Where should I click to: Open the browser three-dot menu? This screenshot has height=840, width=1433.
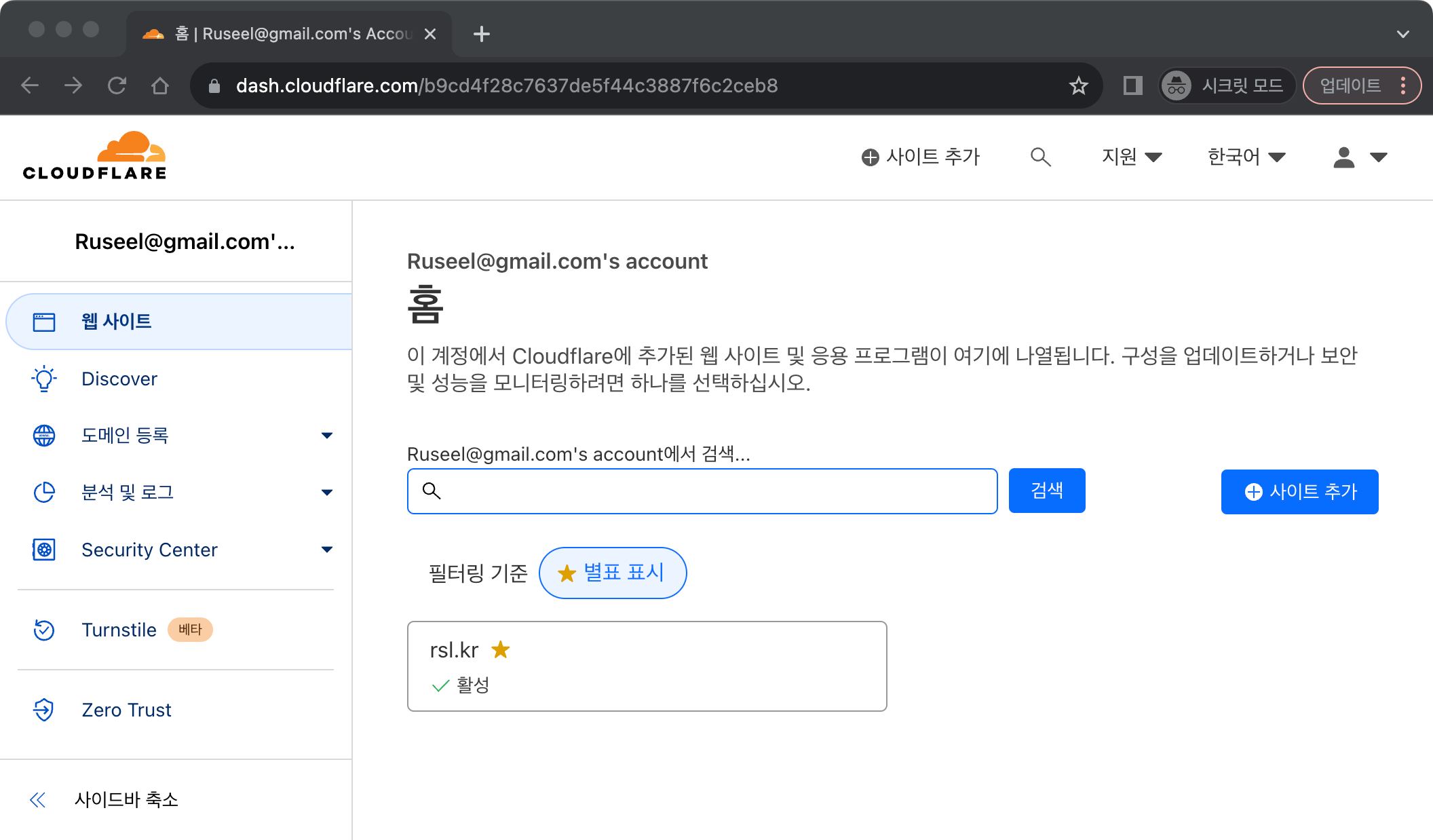tap(1403, 85)
